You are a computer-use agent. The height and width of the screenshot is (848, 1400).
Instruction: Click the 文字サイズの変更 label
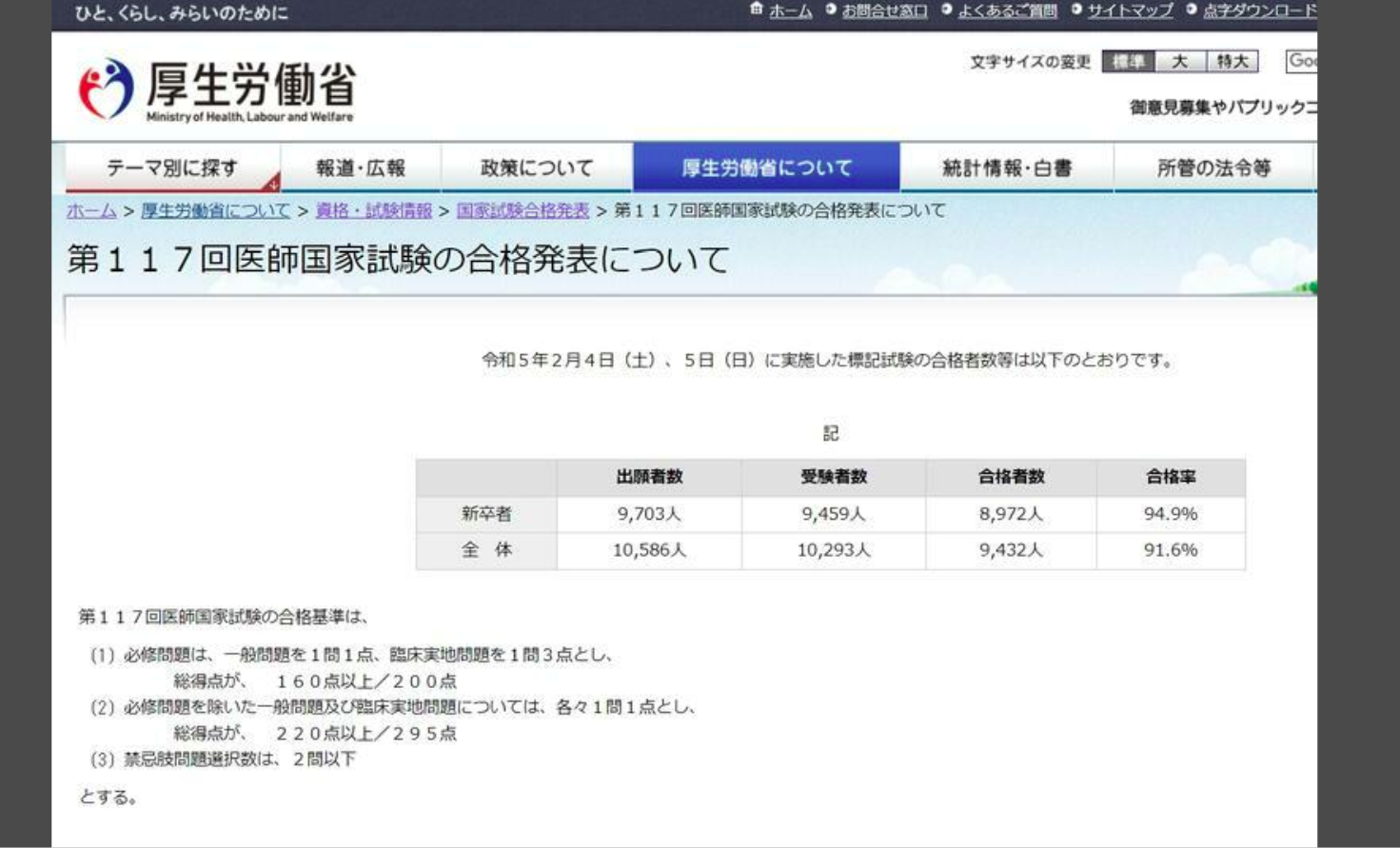pyautogui.click(x=1030, y=63)
